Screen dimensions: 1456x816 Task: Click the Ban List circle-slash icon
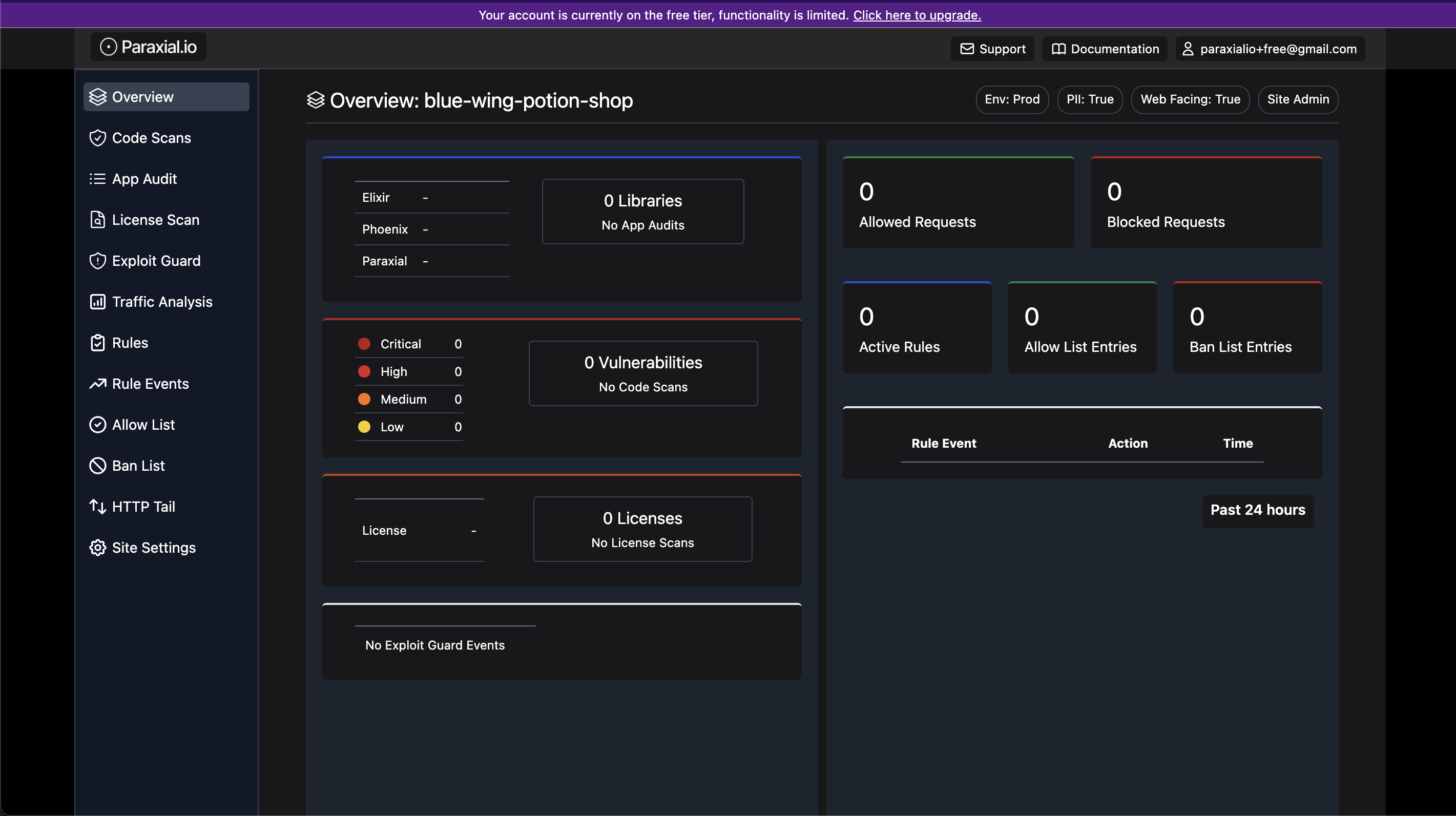coord(97,466)
